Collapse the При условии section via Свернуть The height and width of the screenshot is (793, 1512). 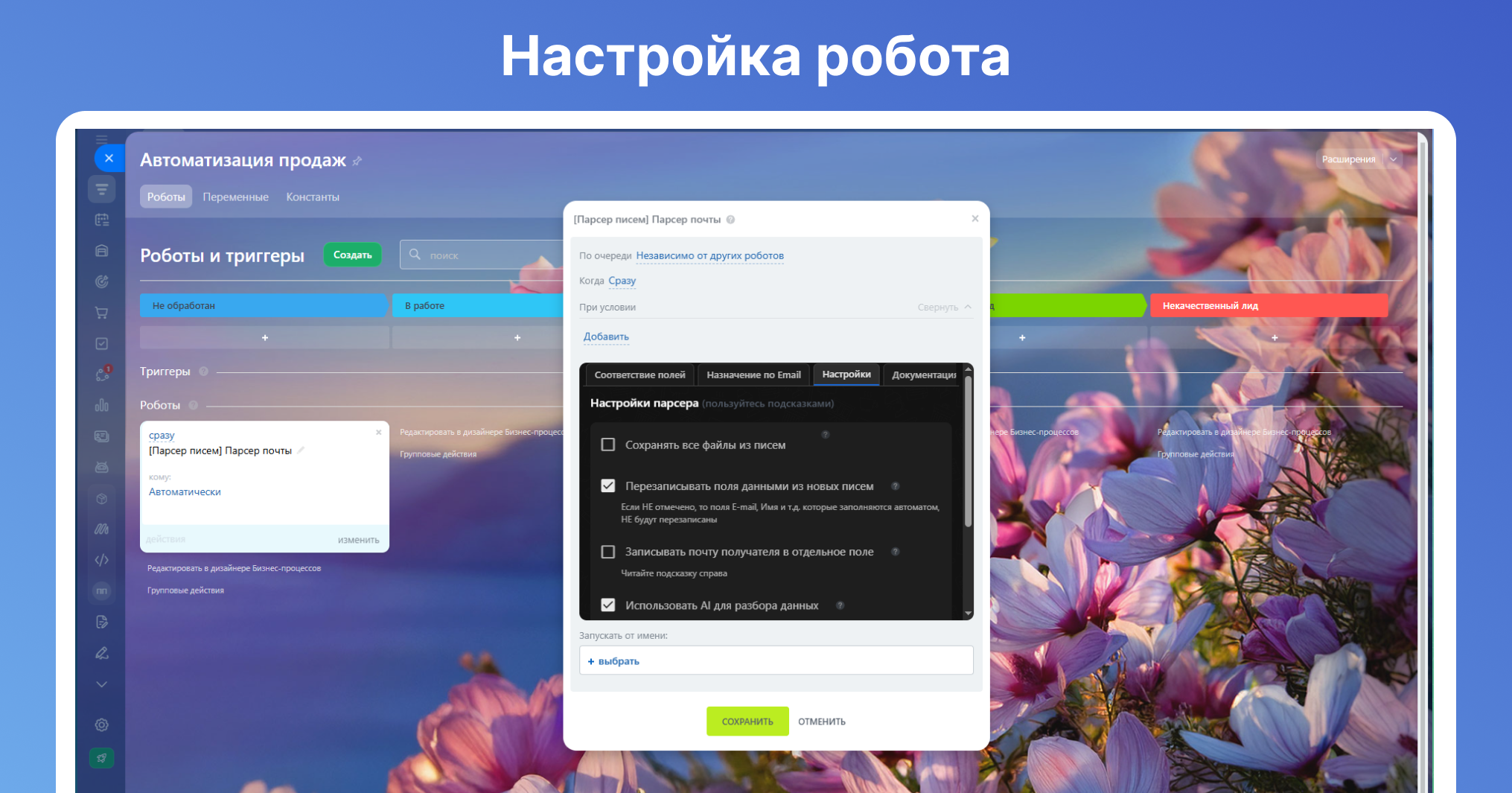coord(944,307)
